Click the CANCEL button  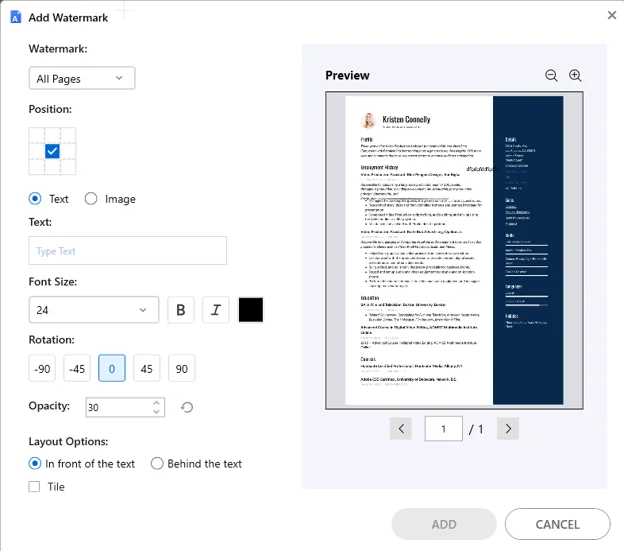pyautogui.click(x=558, y=524)
